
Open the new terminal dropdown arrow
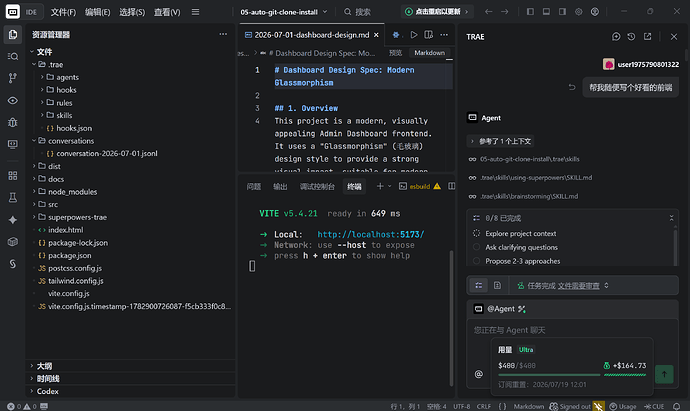pyautogui.click(x=389, y=186)
